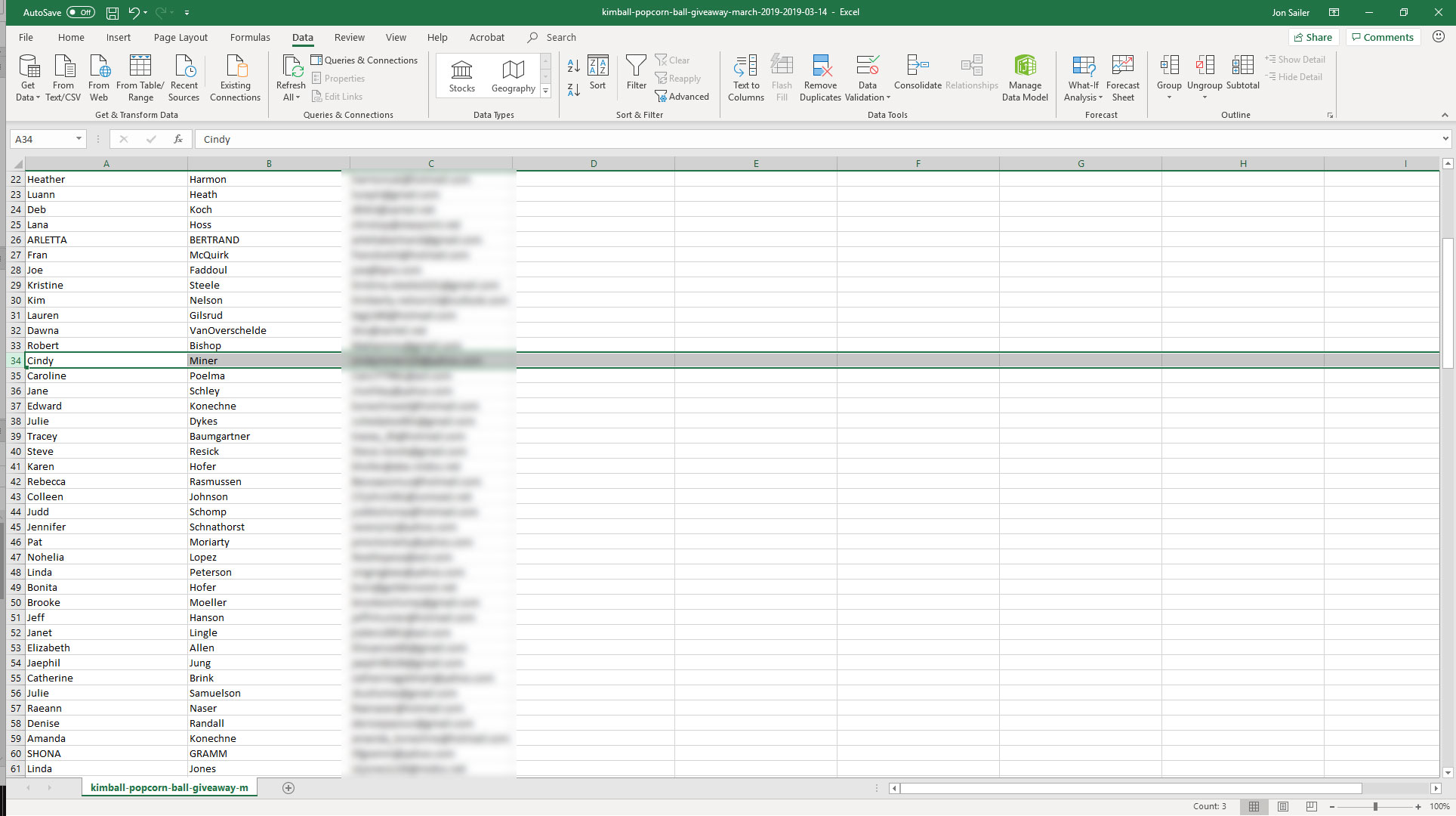Sort ascending A to Z
1456x816 pixels.
pyautogui.click(x=573, y=66)
